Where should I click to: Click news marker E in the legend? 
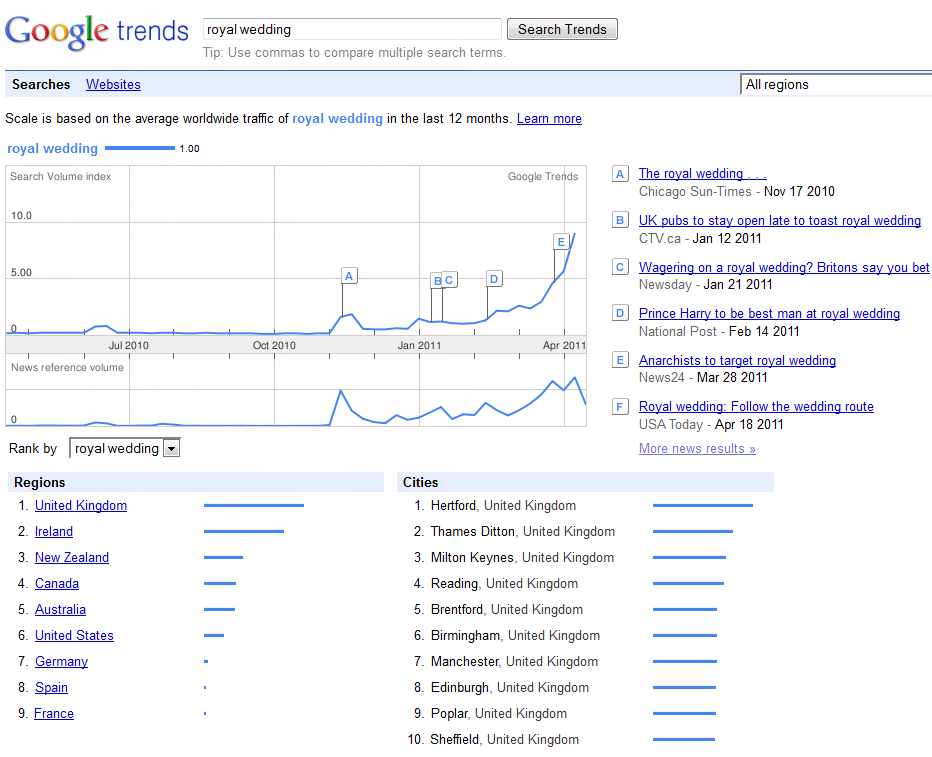620,361
